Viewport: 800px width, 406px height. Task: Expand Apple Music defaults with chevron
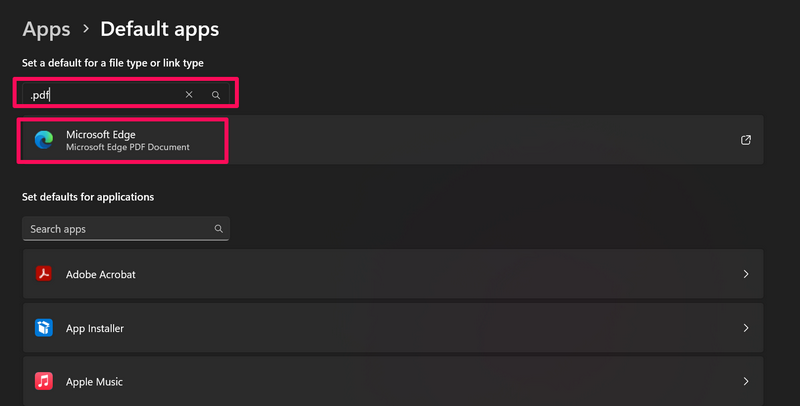point(746,381)
